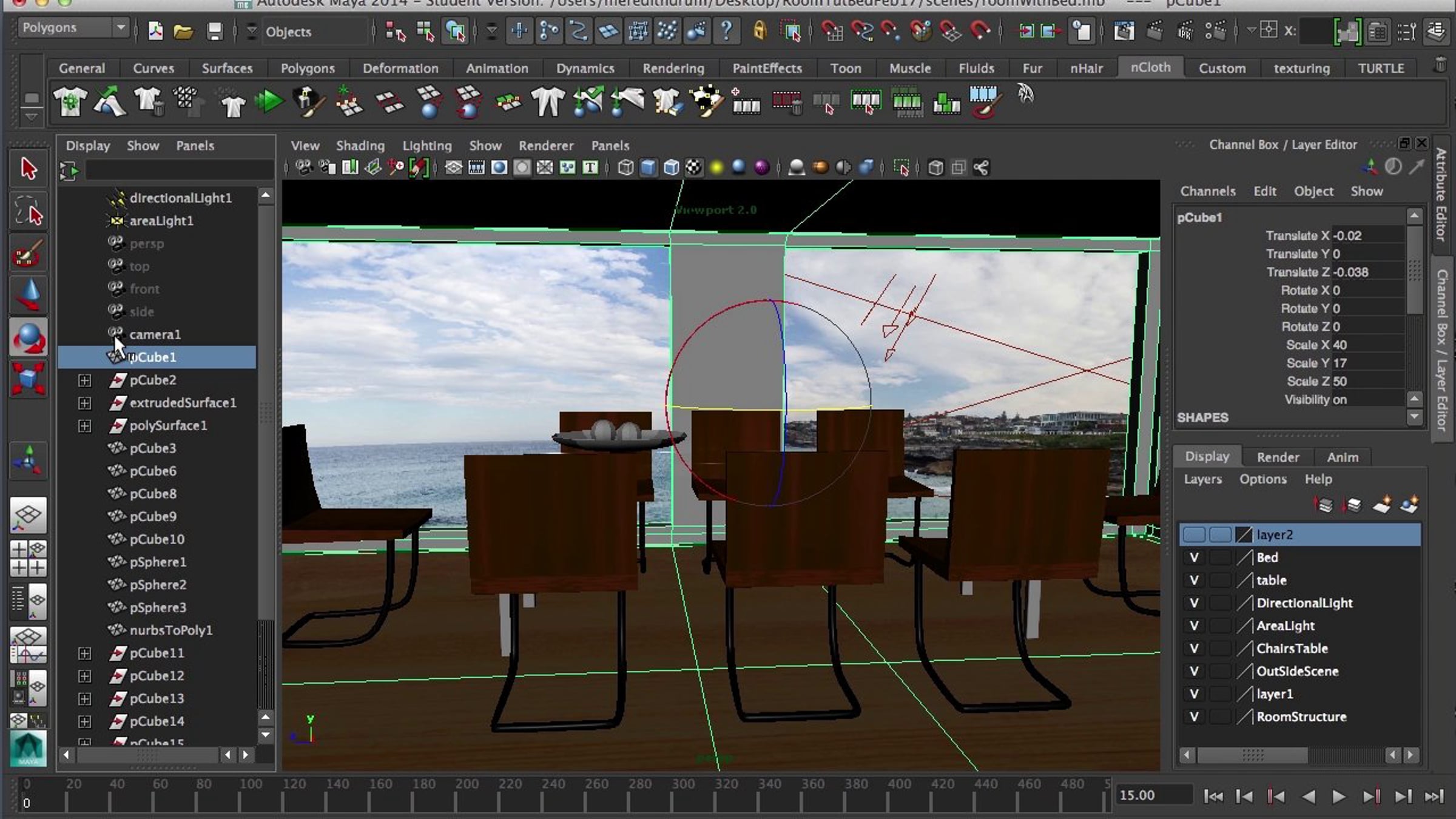Open the Render layer tab
Image resolution: width=1456 pixels, height=819 pixels.
pos(1277,457)
